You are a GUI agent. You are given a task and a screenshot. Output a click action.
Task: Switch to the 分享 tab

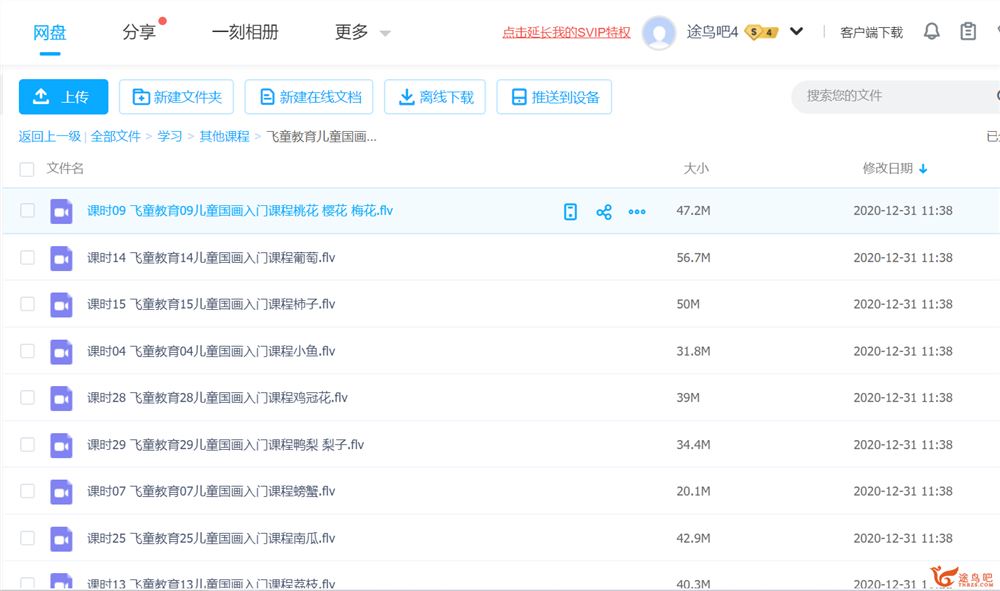139,32
